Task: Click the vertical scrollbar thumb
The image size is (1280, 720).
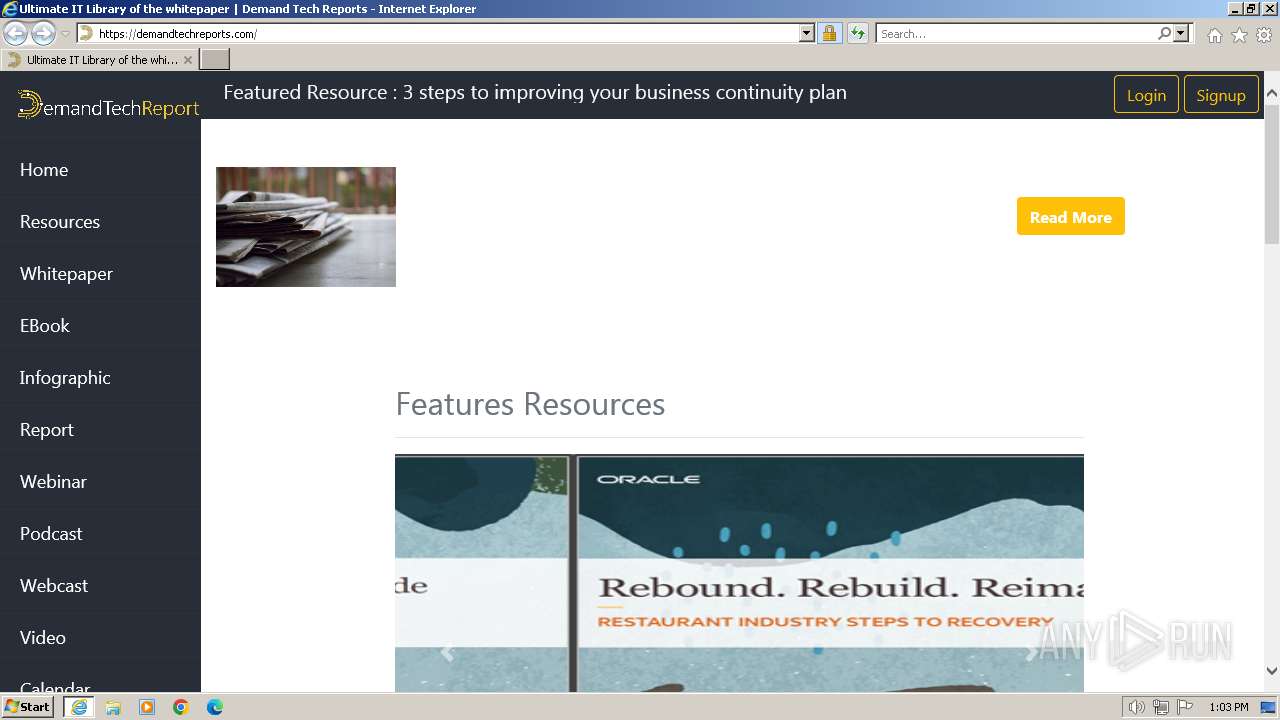Action: pos(1272,172)
